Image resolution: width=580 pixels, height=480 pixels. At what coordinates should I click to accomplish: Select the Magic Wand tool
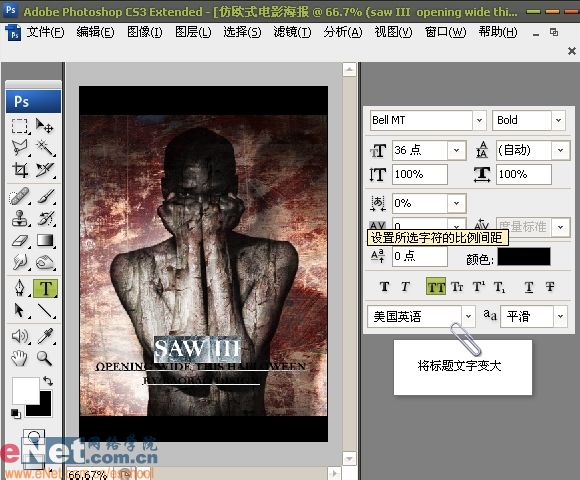tap(45, 148)
